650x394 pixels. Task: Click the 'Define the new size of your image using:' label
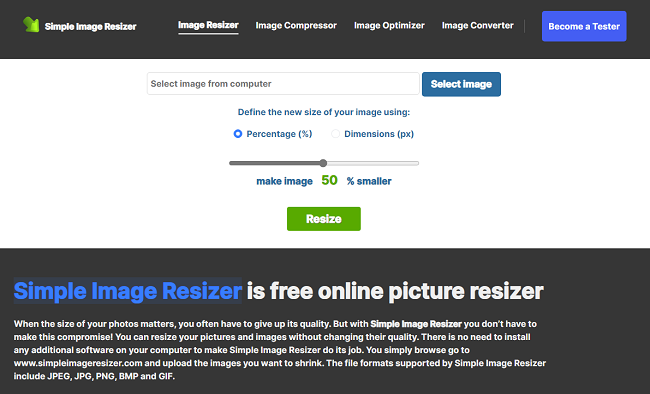[324, 112]
